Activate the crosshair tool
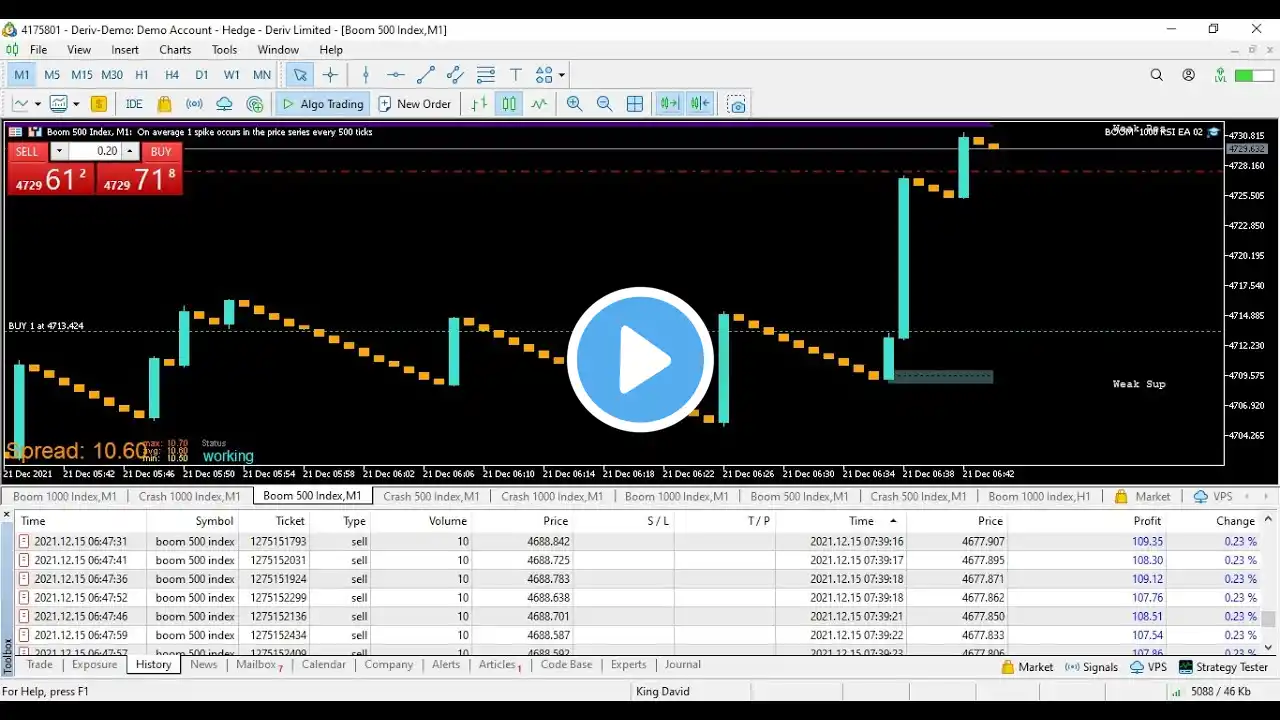 coord(330,75)
